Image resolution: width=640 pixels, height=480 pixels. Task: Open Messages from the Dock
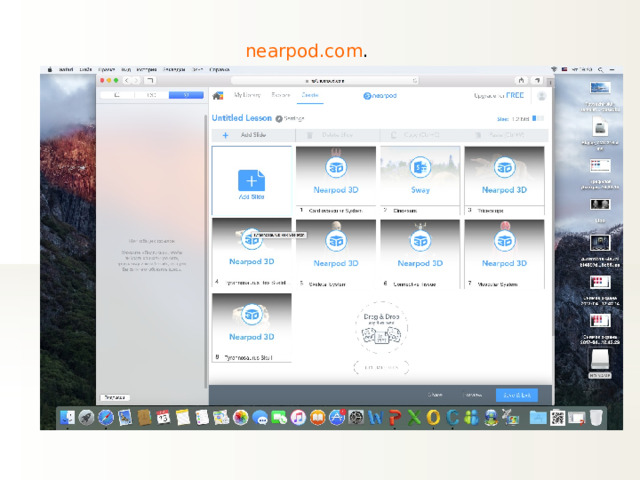click(x=260, y=418)
